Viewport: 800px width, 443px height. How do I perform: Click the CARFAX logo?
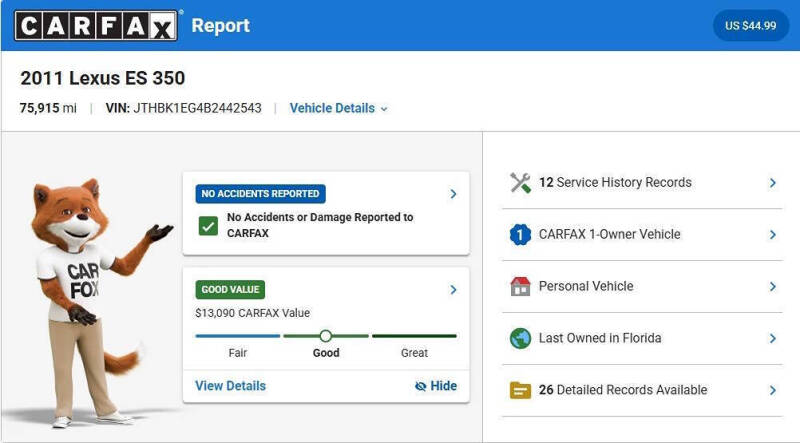coord(96,26)
